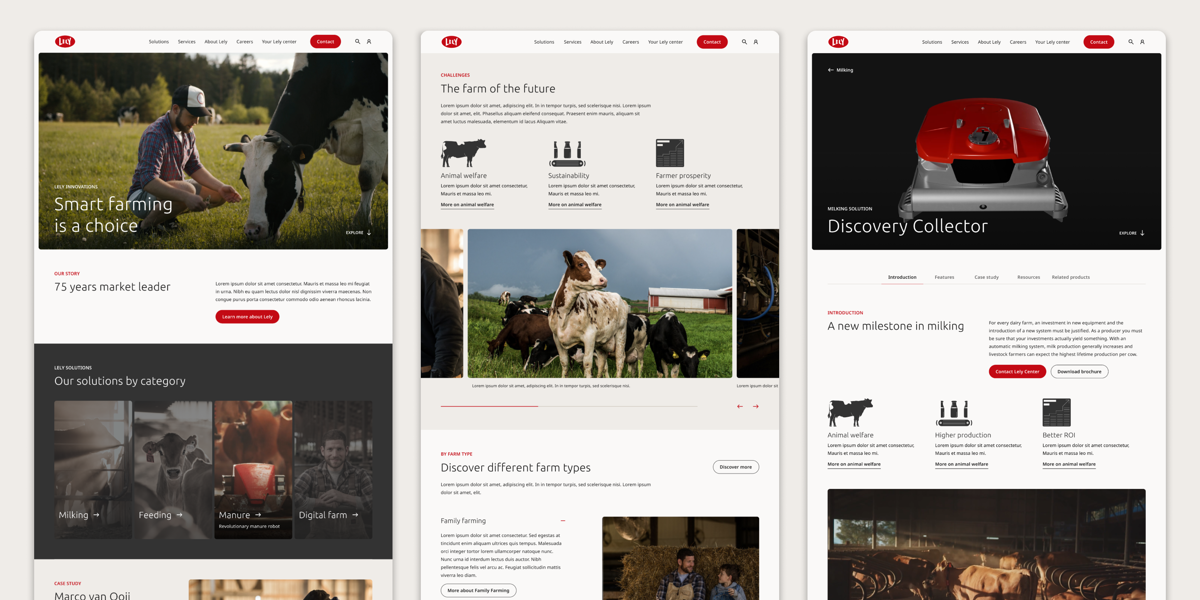This screenshot has width=1200, height=600.
Task: Select the Case study tab
Action: pos(986,277)
